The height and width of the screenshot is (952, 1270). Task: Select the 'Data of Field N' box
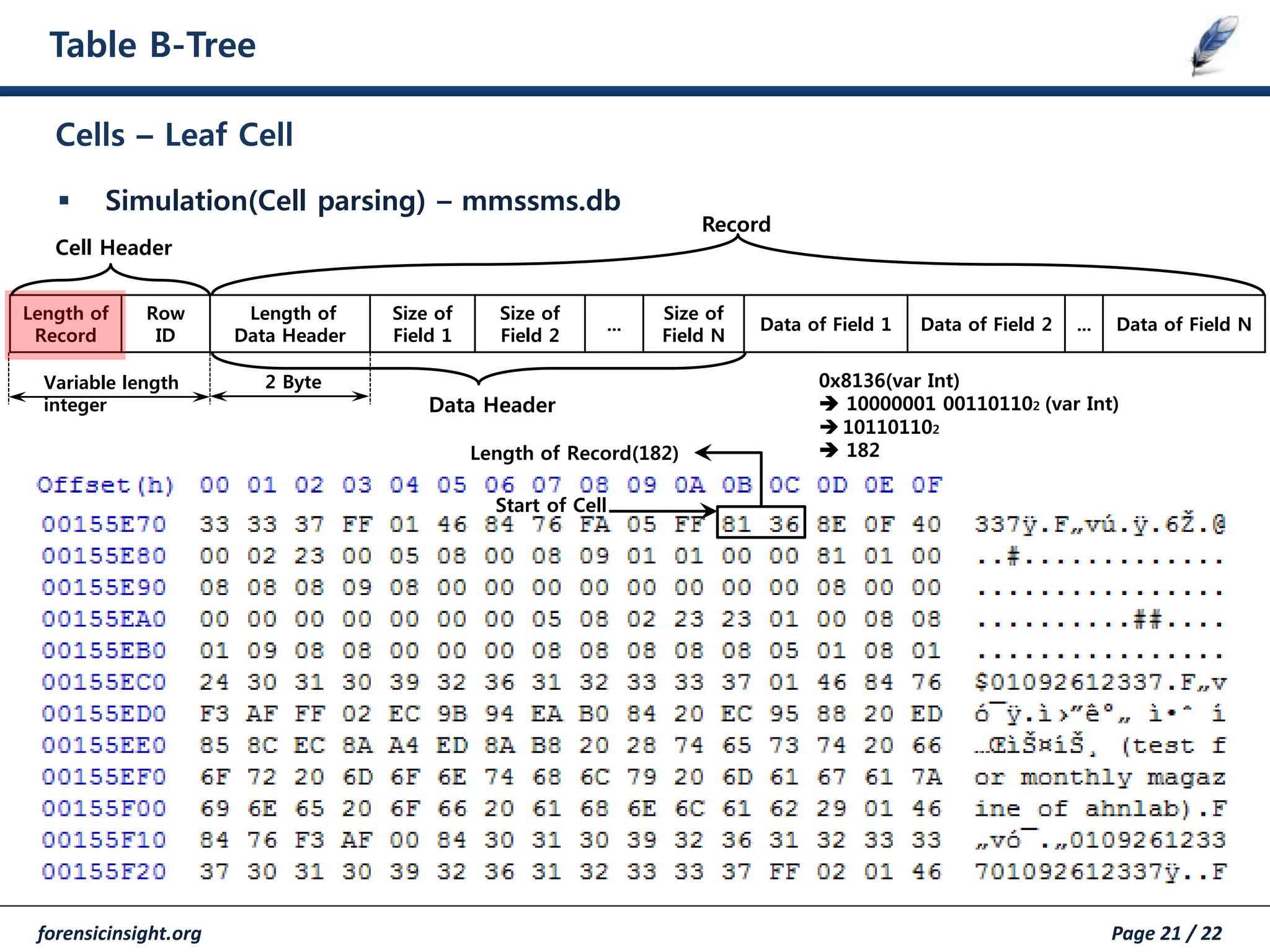(1184, 324)
